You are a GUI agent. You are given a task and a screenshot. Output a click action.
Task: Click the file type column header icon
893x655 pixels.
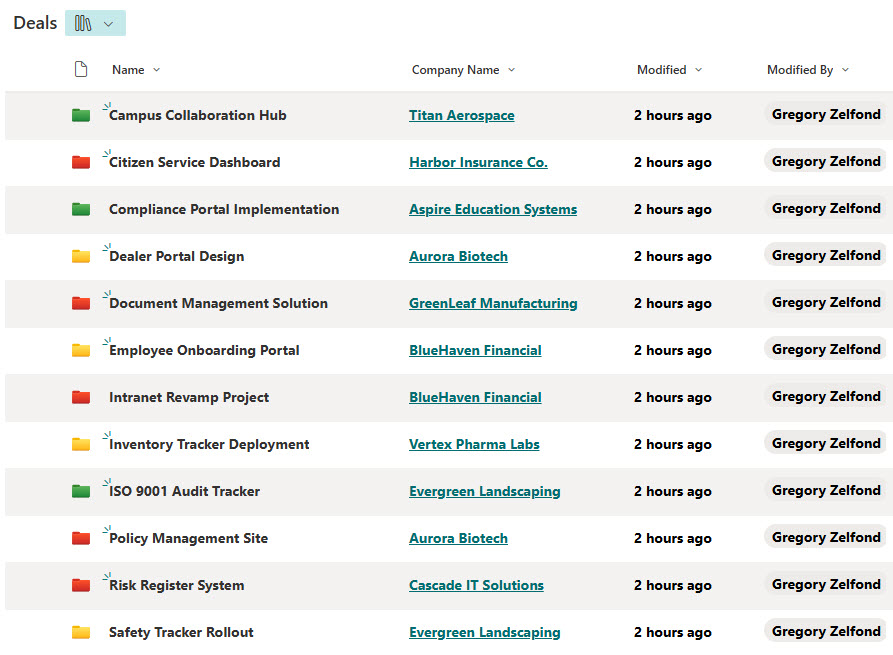[81, 70]
